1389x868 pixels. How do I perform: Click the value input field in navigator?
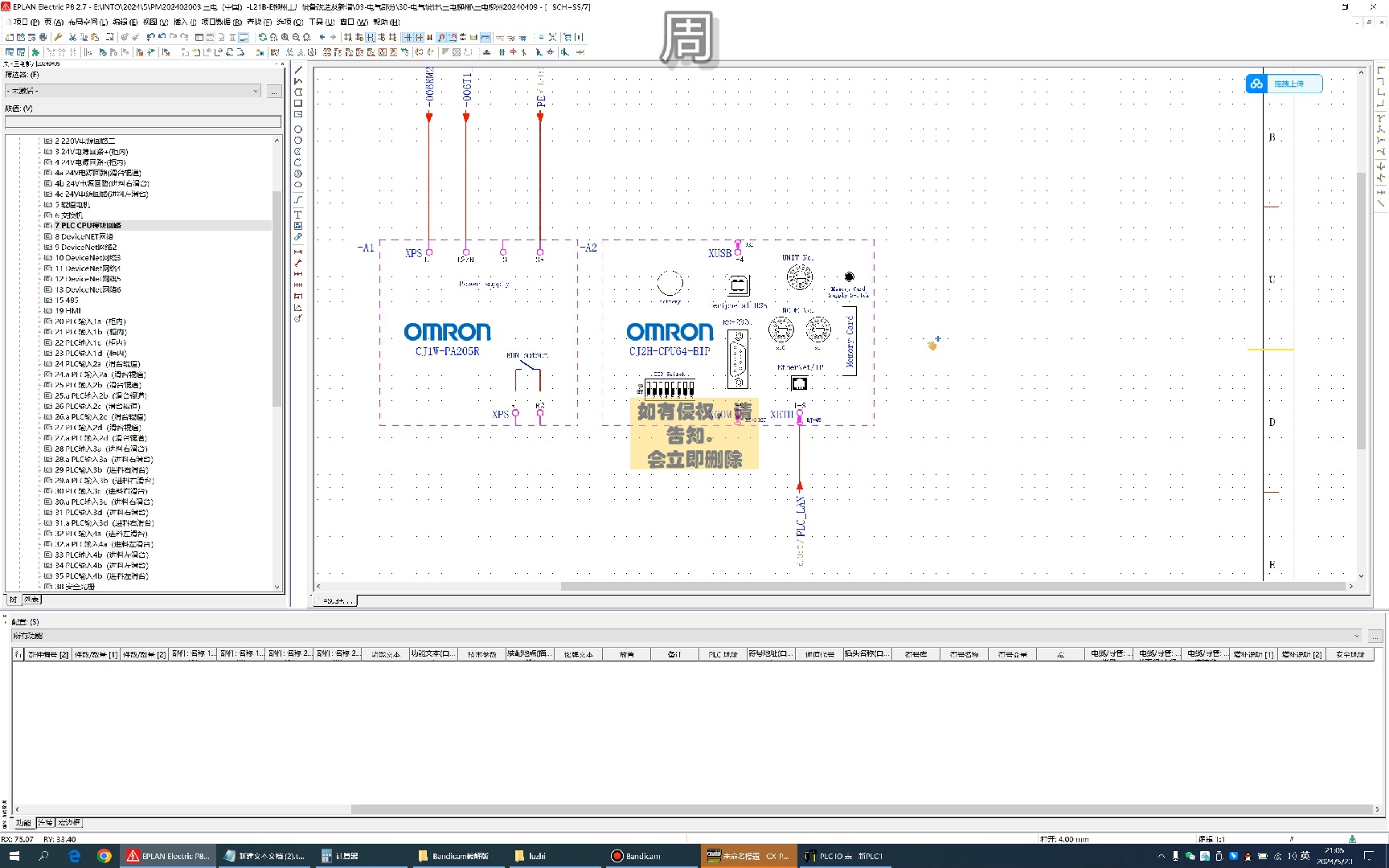pyautogui.click(x=143, y=122)
